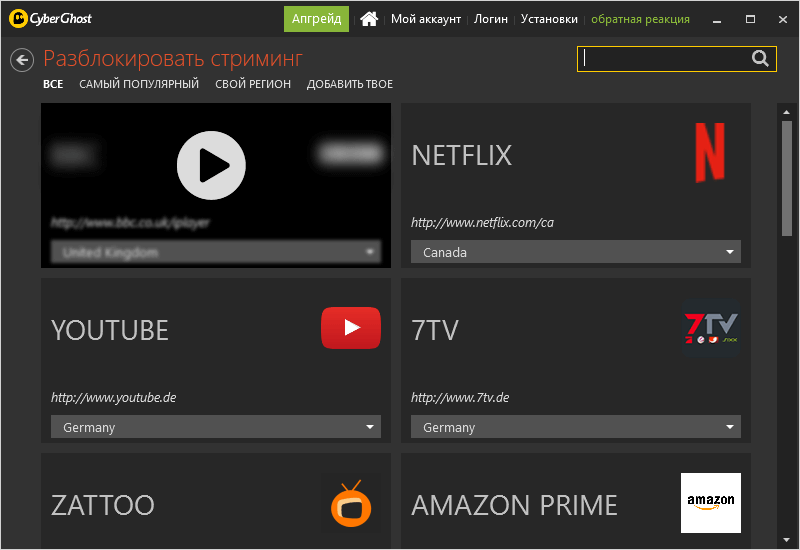Click the scrollbar down arrow
This screenshot has width=800, height=550.
tap(786, 540)
